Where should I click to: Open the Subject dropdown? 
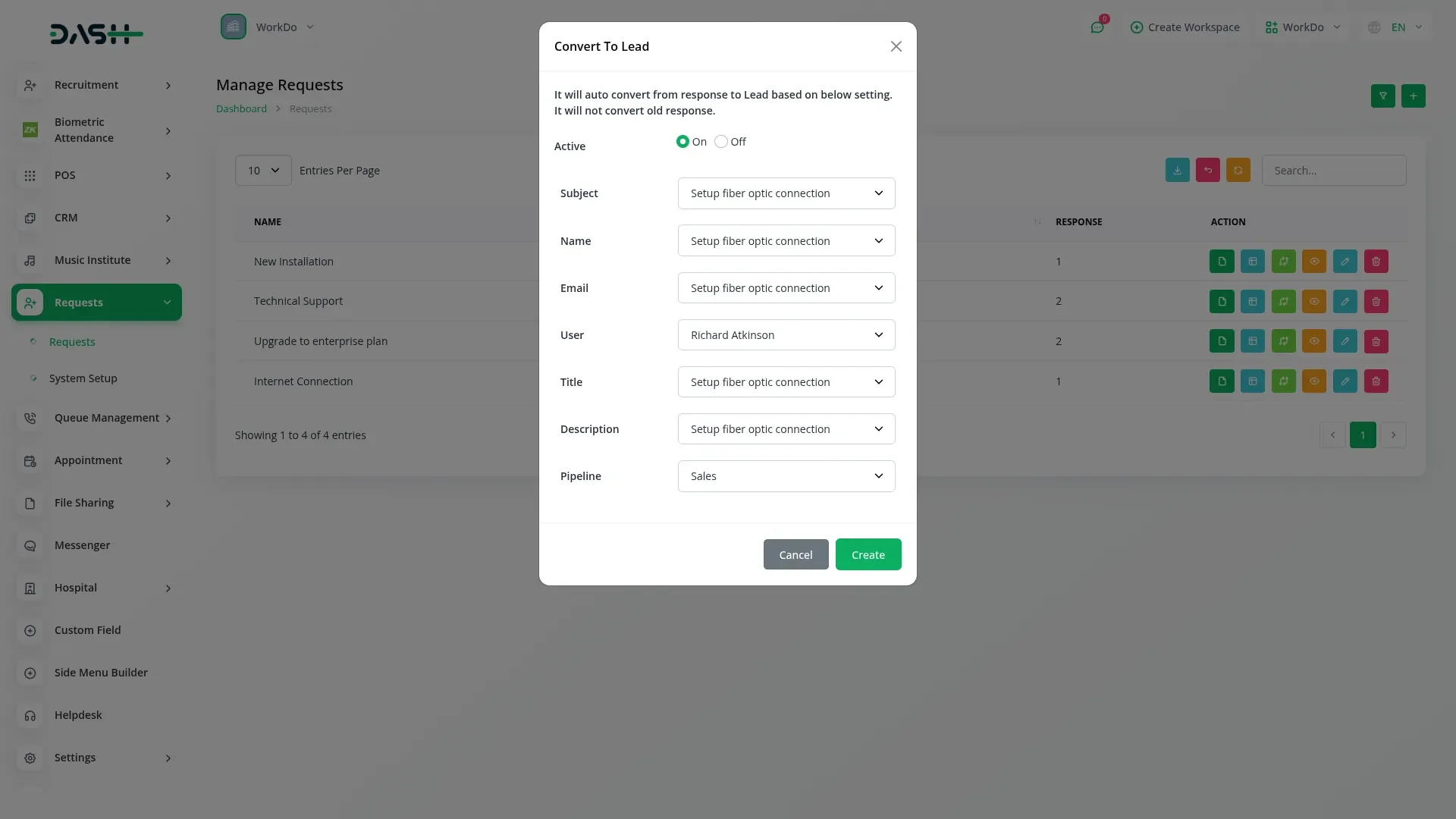[x=786, y=193]
